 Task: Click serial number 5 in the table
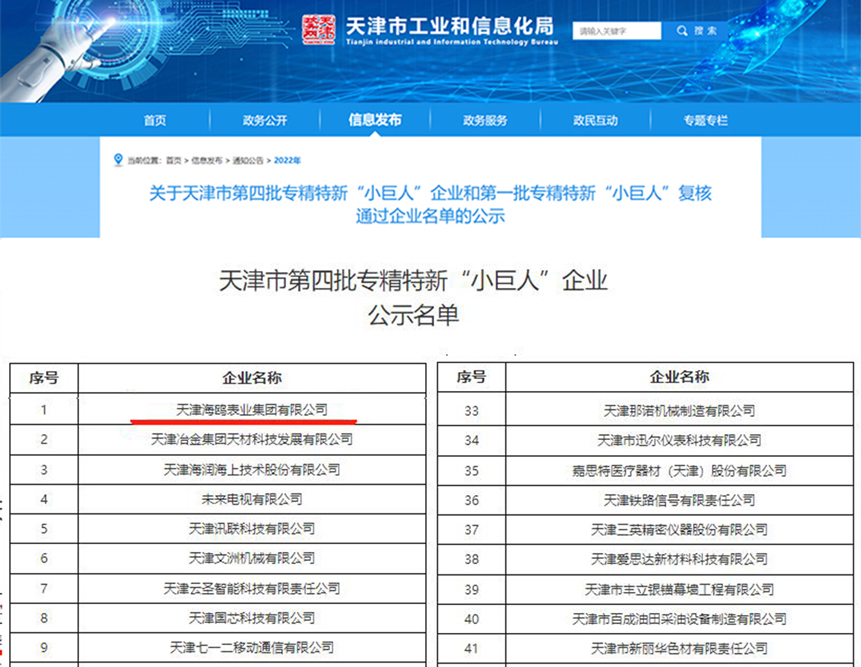coord(44,529)
